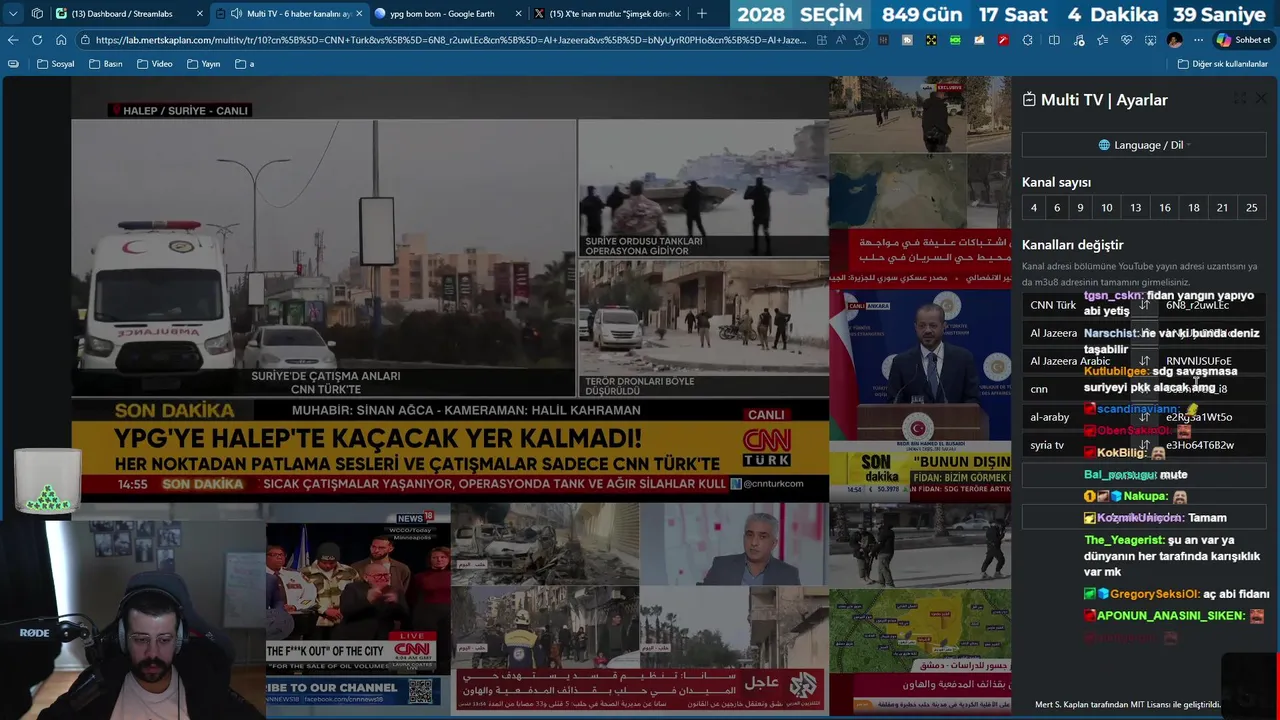Image resolution: width=1280 pixels, height=720 pixels.
Task: Set channel count to 16
Action: click(1165, 208)
